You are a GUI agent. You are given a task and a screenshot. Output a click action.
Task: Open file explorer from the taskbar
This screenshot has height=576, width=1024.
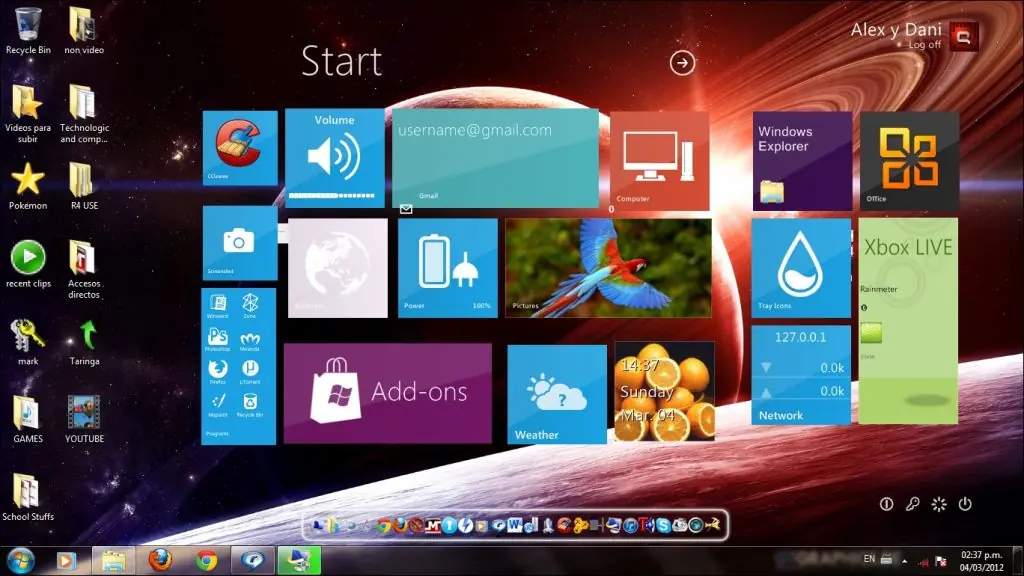pyautogui.click(x=113, y=560)
